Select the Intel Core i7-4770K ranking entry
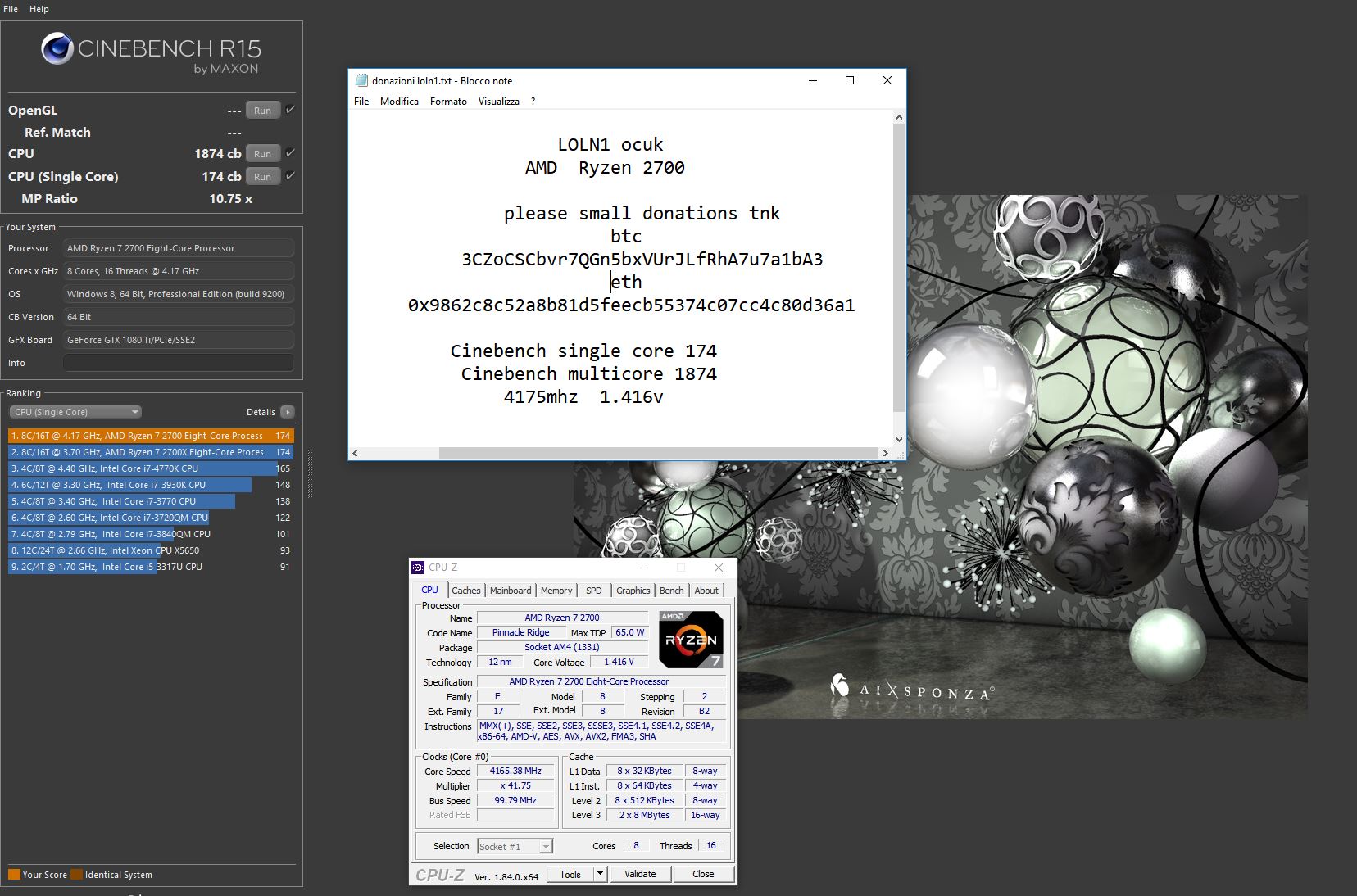Image resolution: width=1357 pixels, height=896 pixels. [x=143, y=468]
